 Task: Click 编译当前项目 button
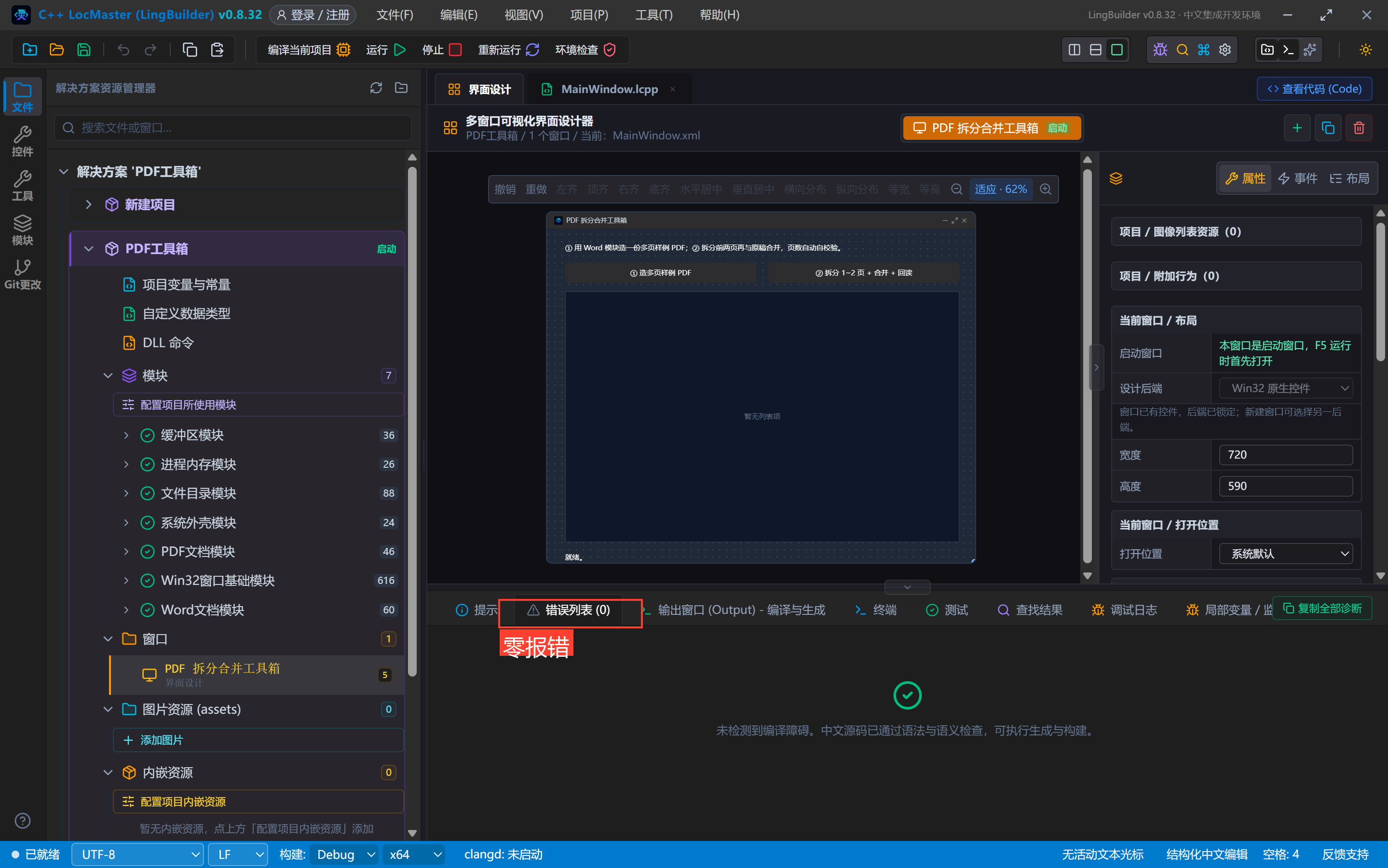pos(309,50)
